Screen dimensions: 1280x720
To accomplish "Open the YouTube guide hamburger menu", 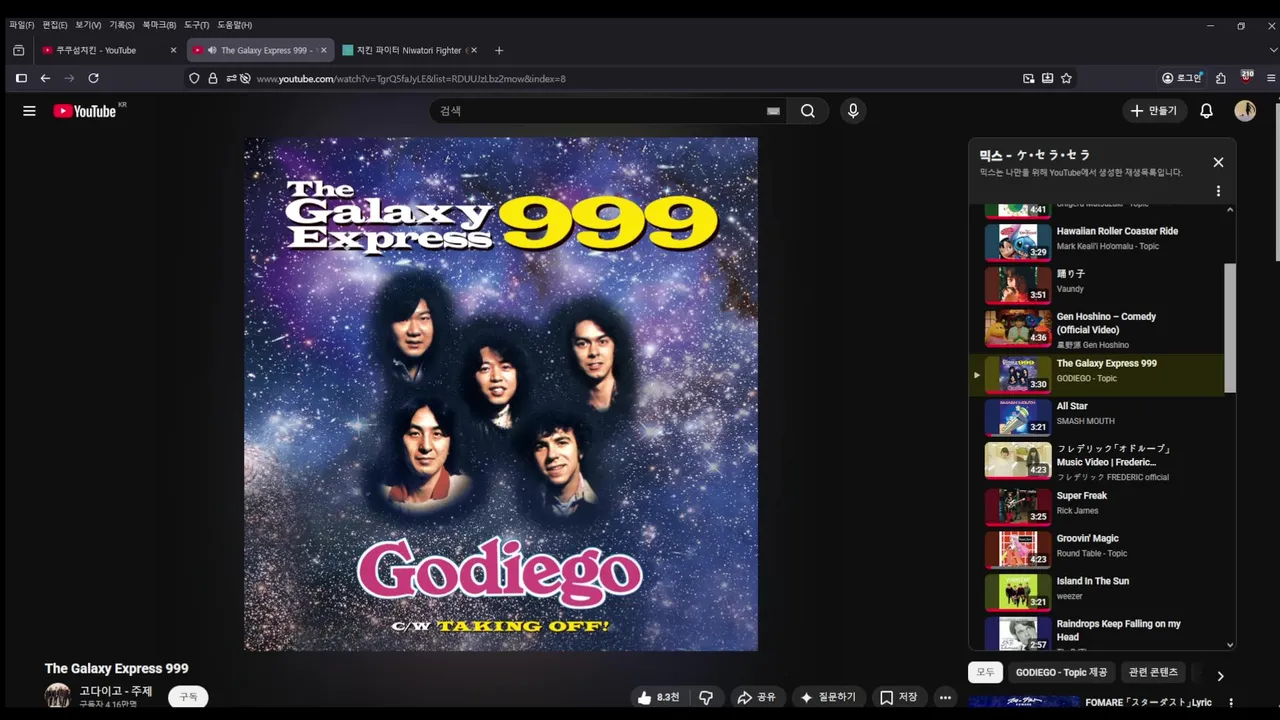I will (x=29, y=111).
